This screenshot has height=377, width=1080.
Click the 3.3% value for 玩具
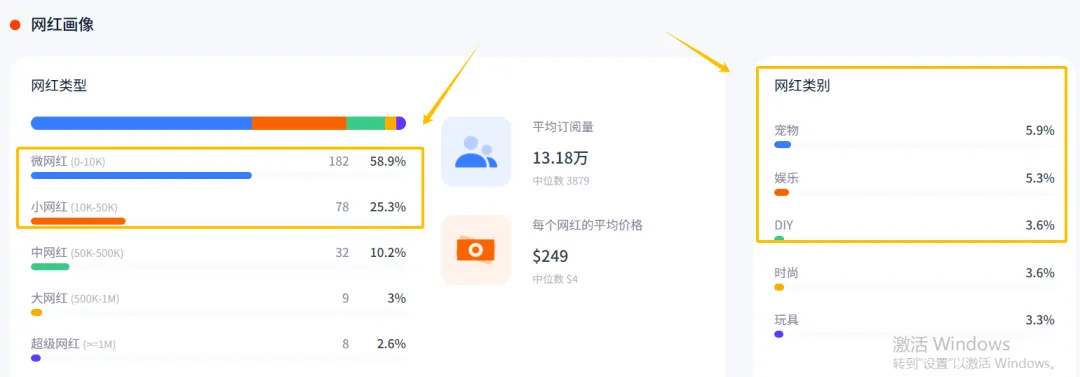click(x=1040, y=320)
